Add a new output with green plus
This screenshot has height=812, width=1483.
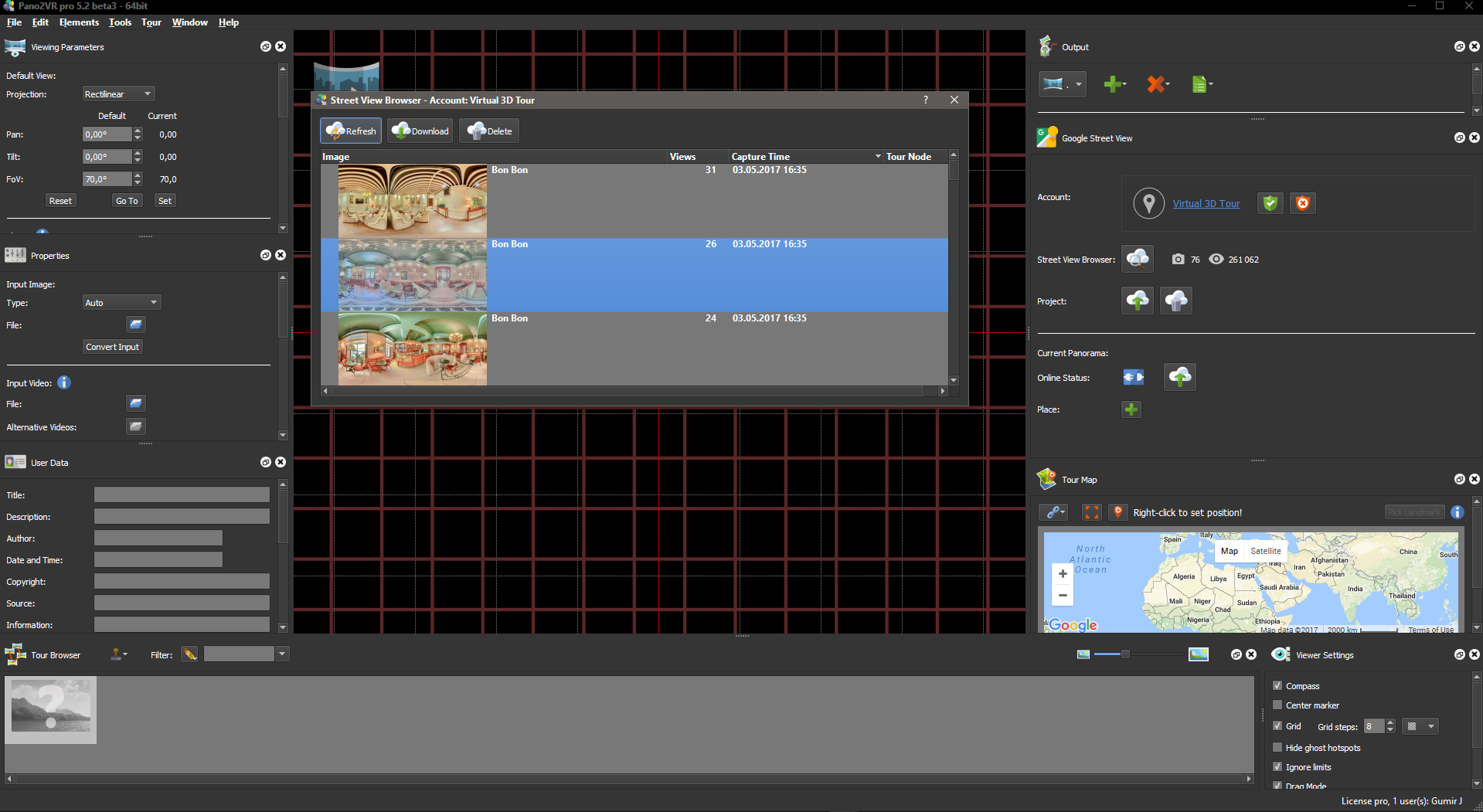1114,84
